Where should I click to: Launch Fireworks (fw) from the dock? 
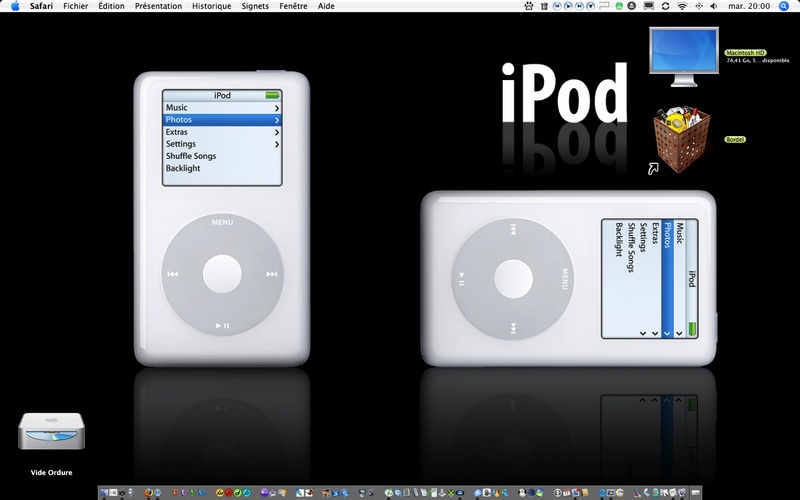point(220,492)
